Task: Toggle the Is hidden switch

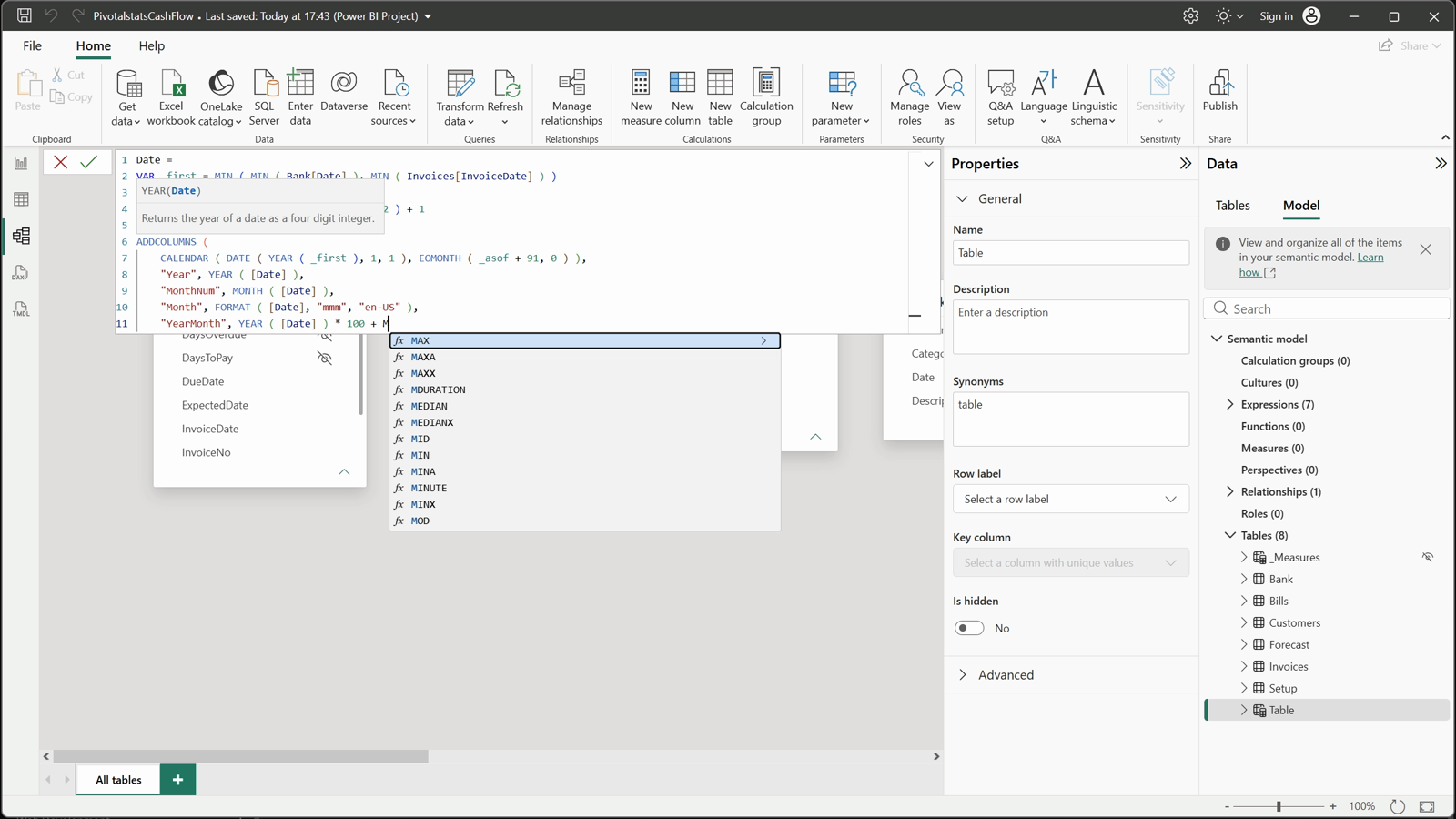Action: coord(969,628)
